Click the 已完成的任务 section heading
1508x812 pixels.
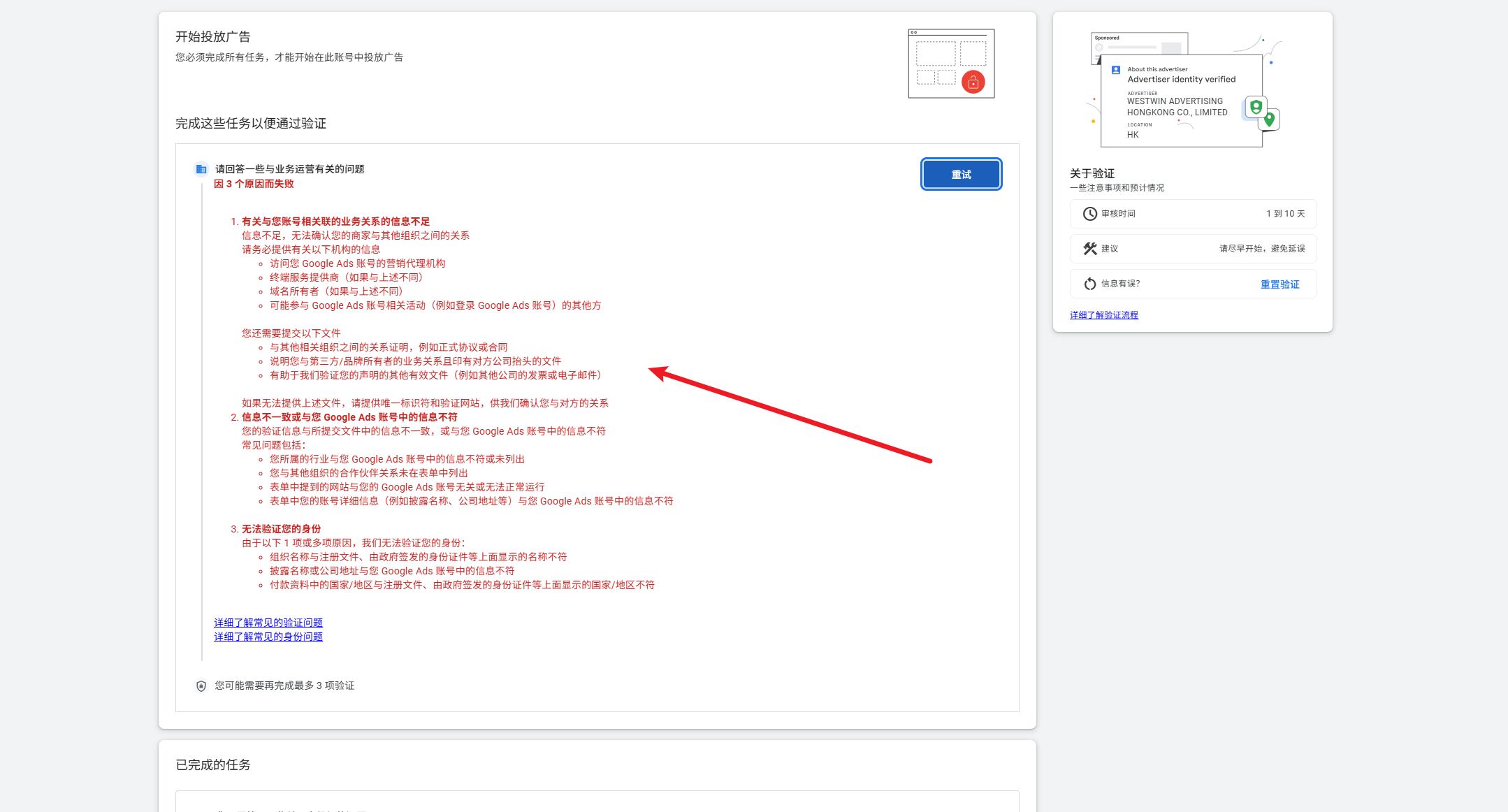(213, 765)
